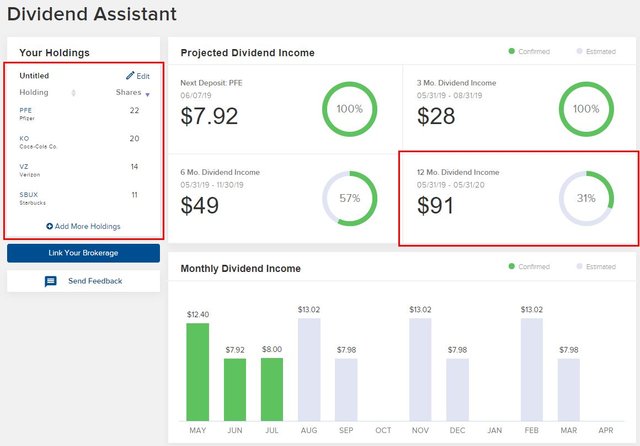Screen dimensions: 640x446
Task: Click the Estimated legend dot in Projected panel
Action: click(579, 51)
